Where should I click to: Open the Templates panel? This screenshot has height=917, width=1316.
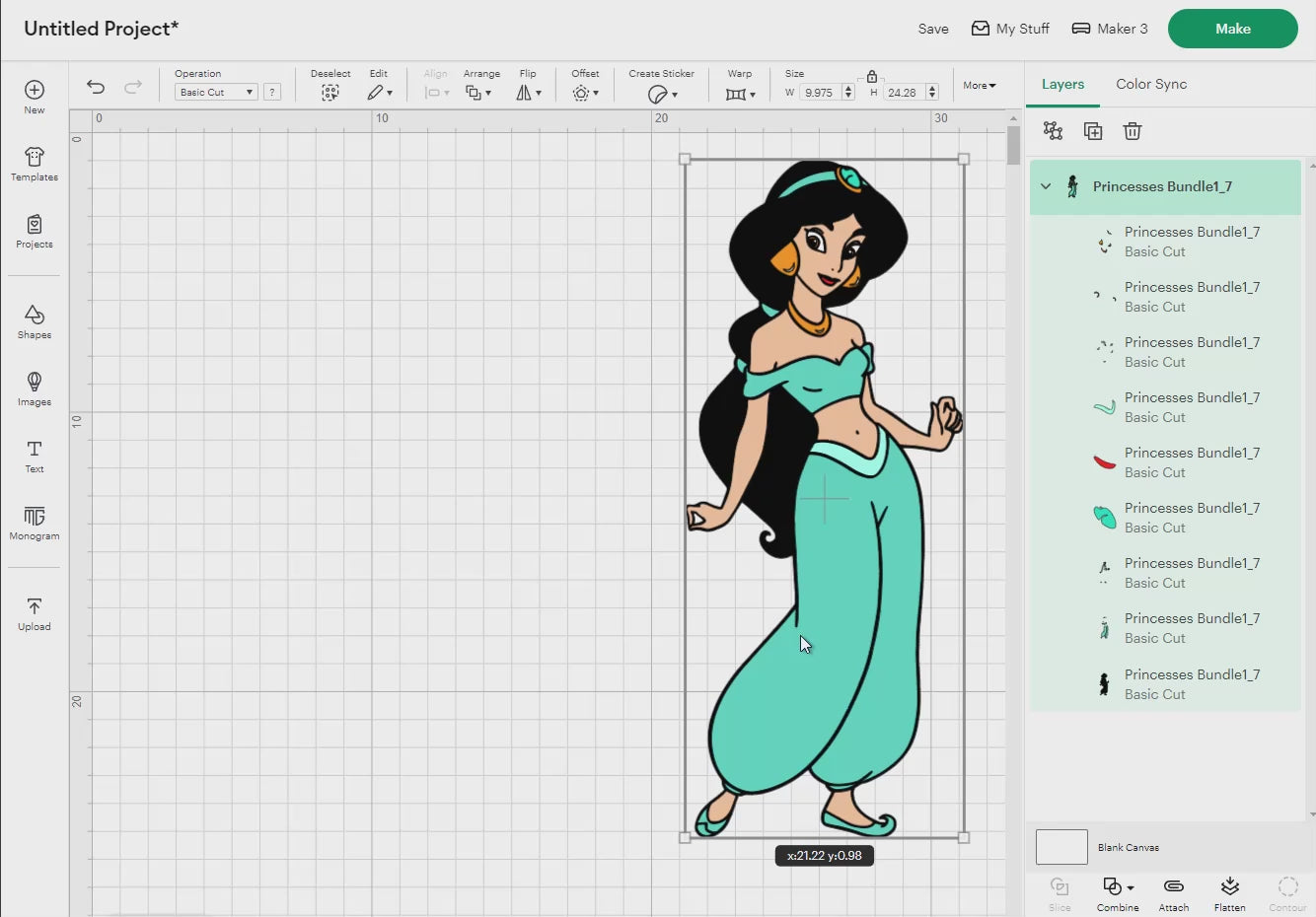(35, 164)
